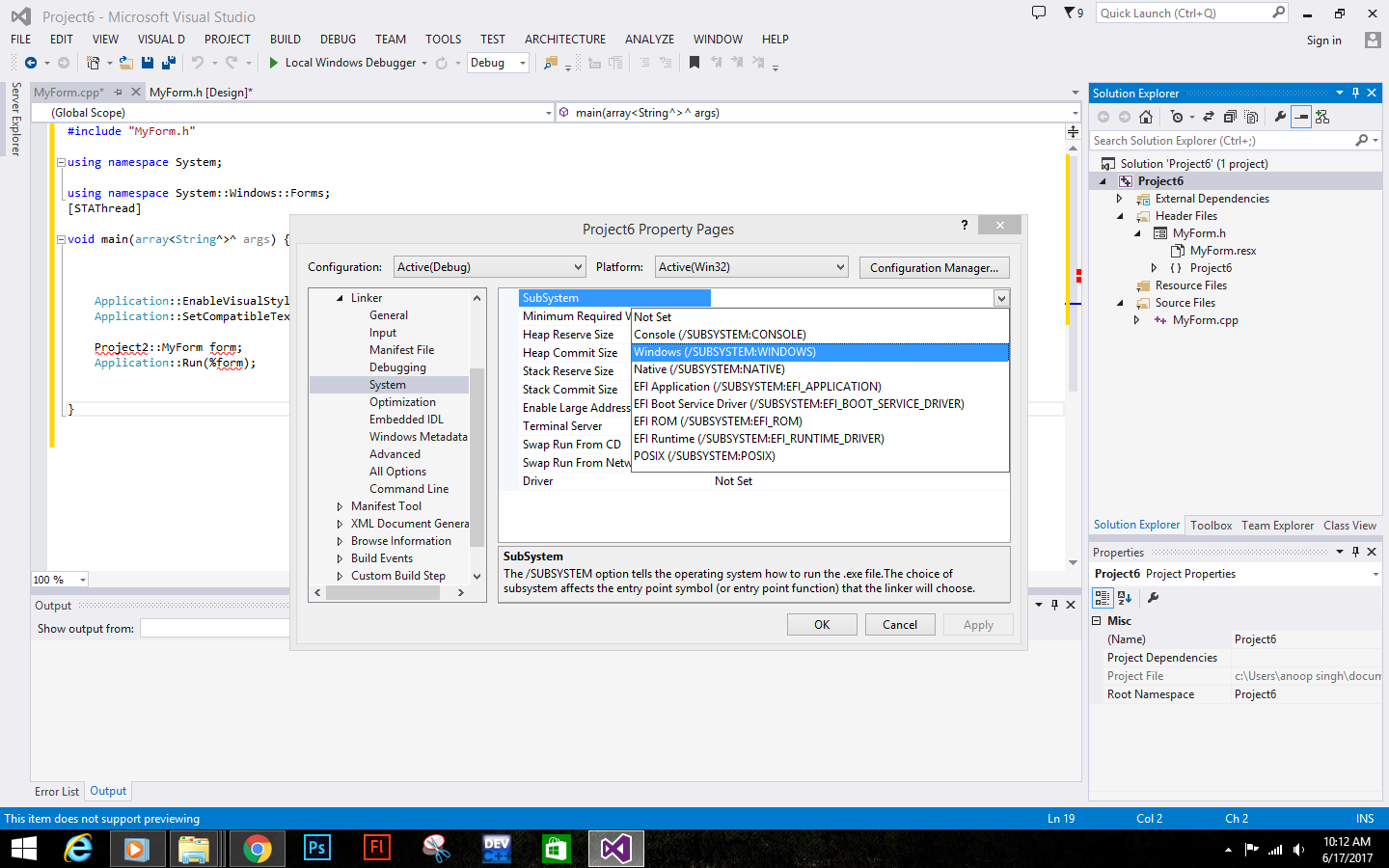Viewport: 1389px width, 868px height.
Task: Open the DEBUG menu
Action: pos(338,39)
